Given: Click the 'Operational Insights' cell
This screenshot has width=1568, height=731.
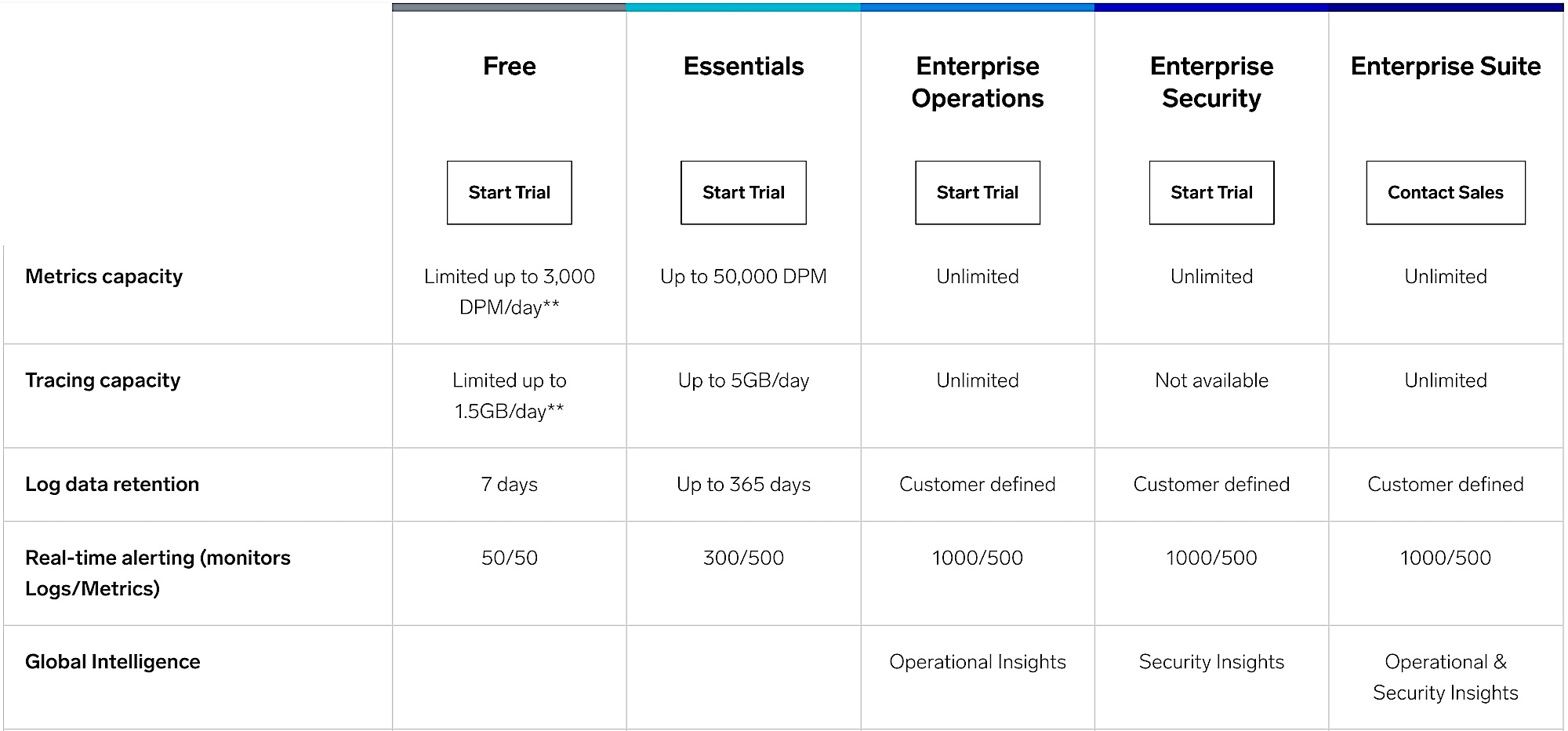Looking at the screenshot, I should [x=978, y=662].
